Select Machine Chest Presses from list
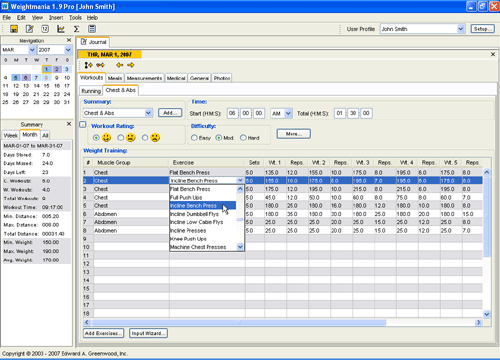 [x=203, y=247]
